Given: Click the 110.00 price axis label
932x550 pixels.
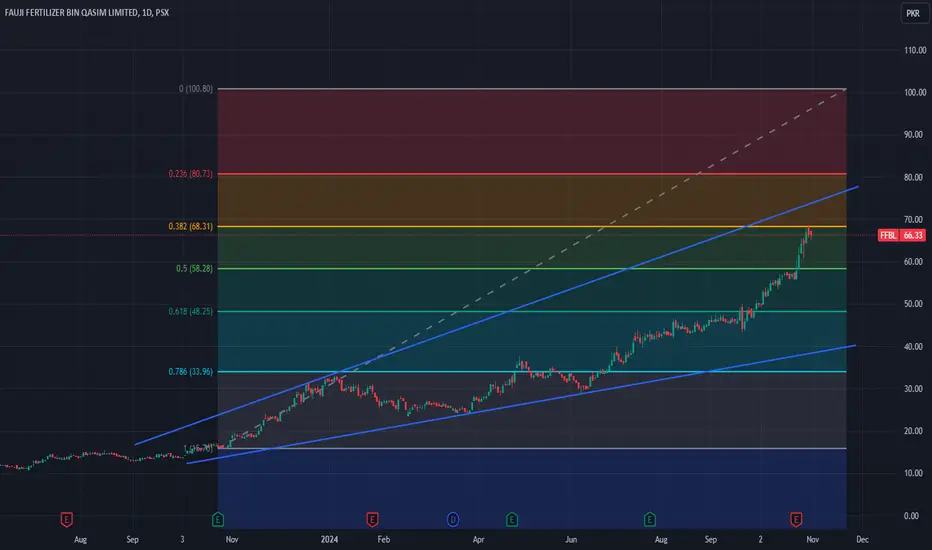Looking at the screenshot, I should pos(915,50).
